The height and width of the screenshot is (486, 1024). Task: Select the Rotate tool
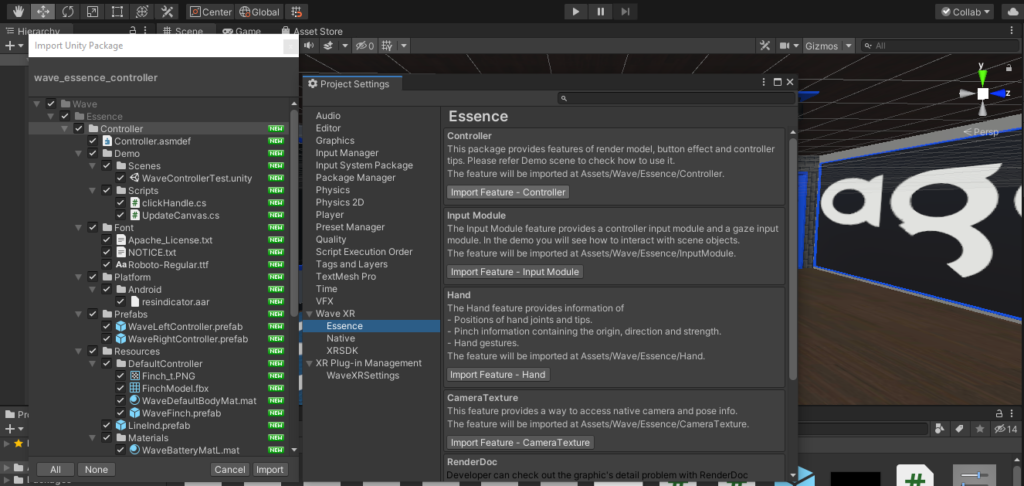pos(67,12)
